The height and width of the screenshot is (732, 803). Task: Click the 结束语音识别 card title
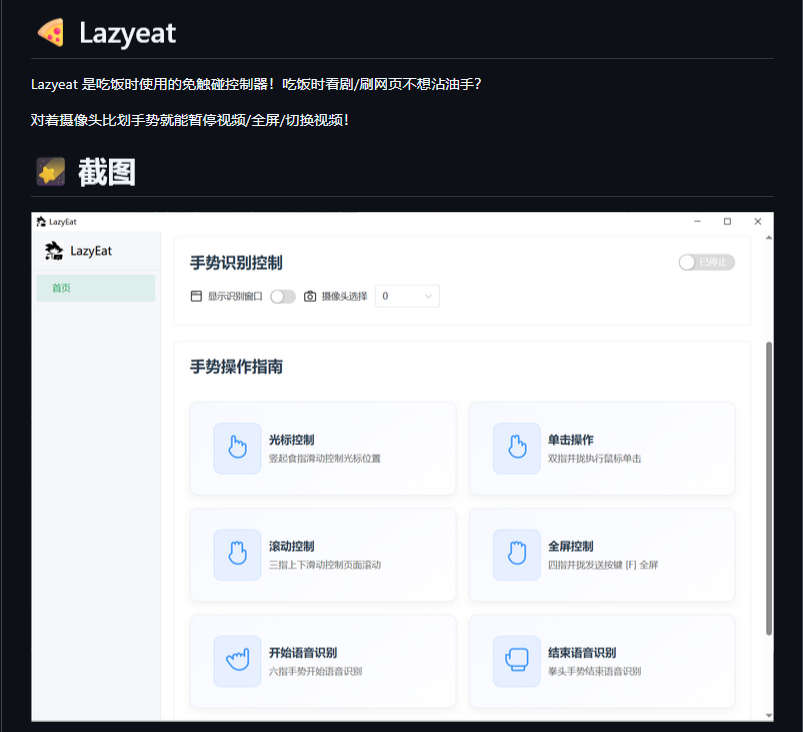point(582,653)
